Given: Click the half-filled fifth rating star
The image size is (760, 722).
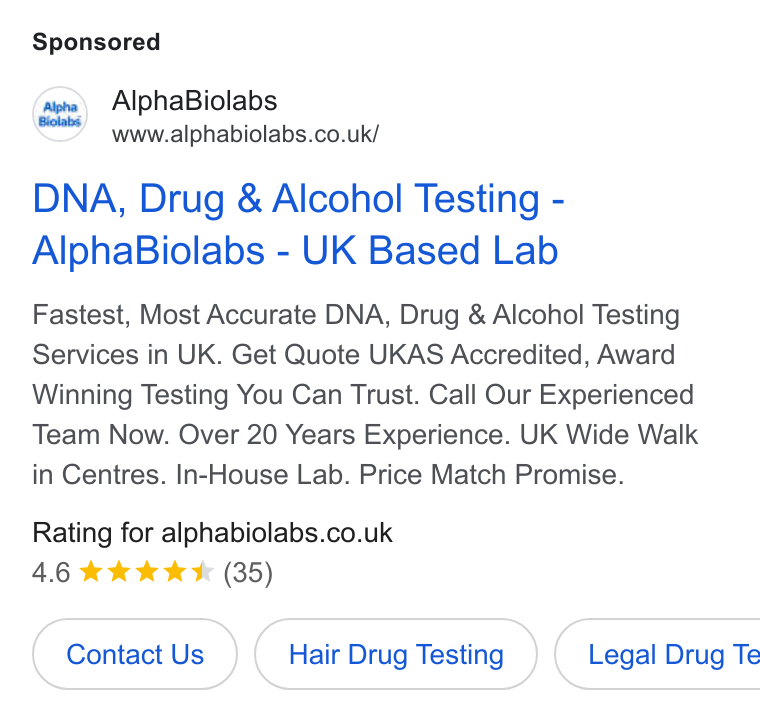Looking at the screenshot, I should 203,571.
